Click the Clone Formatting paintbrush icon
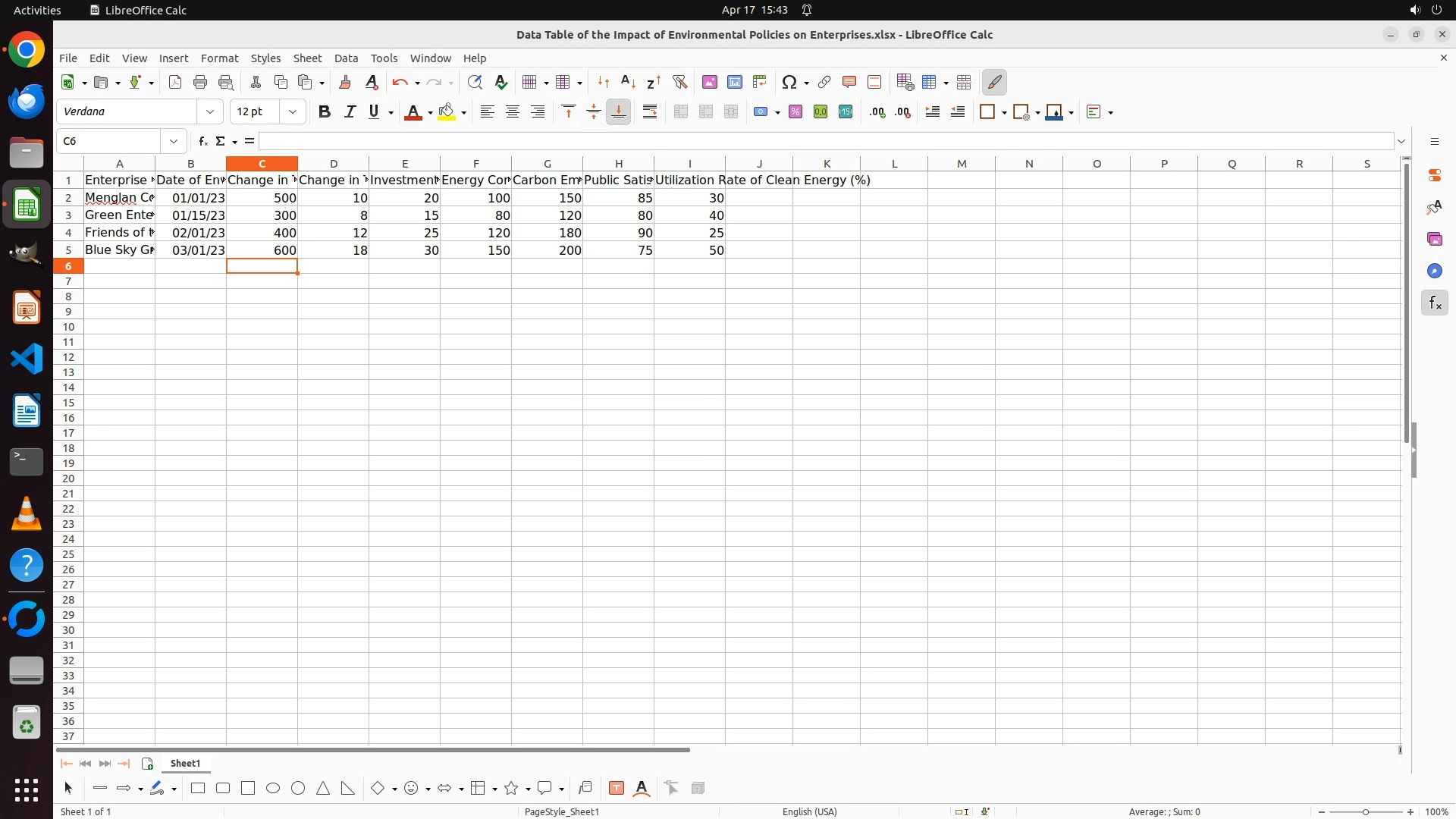1456x819 pixels. pyautogui.click(x=345, y=82)
